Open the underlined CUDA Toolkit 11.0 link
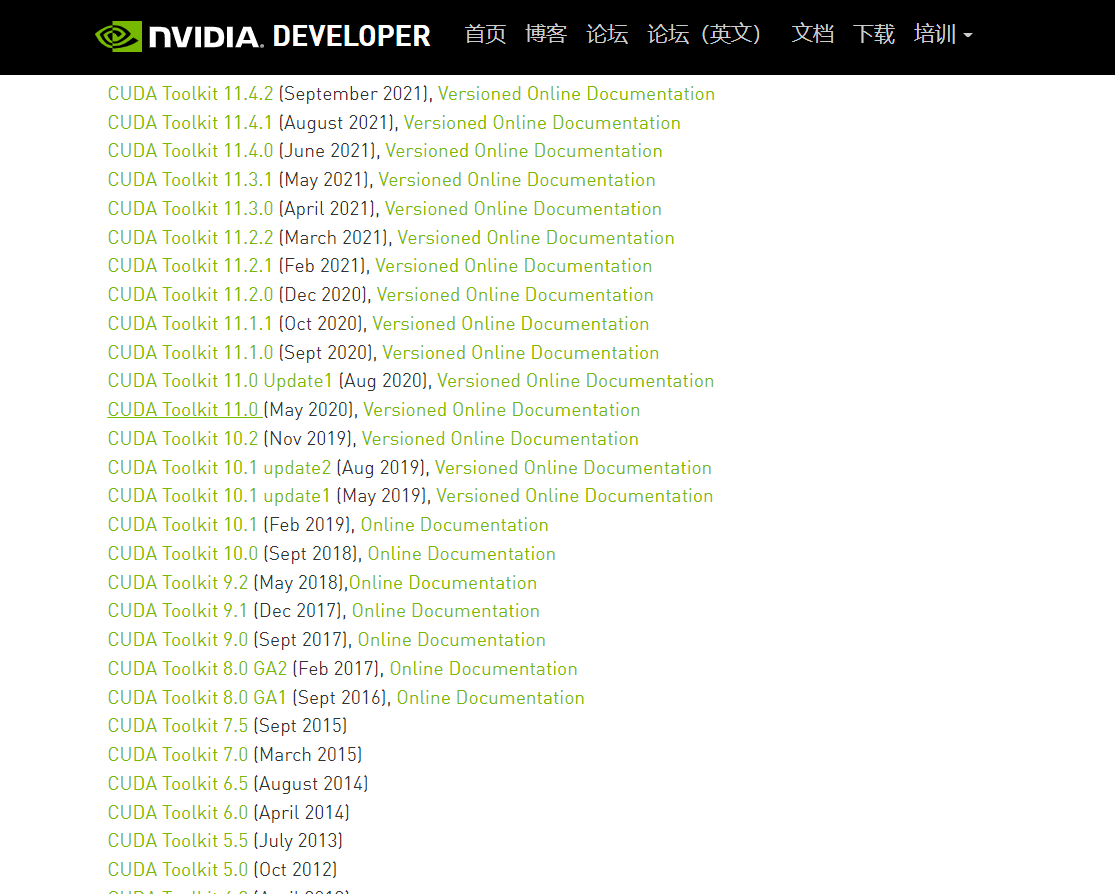1115x894 pixels. (x=183, y=410)
